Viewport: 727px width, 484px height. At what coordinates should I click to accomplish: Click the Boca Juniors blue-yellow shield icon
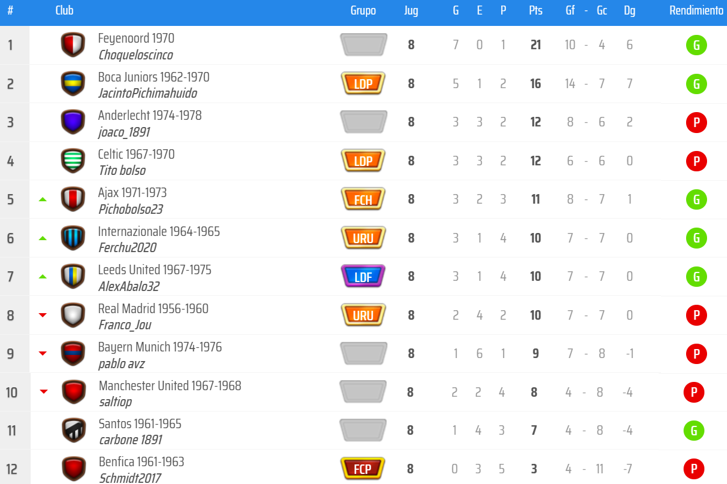(73, 84)
